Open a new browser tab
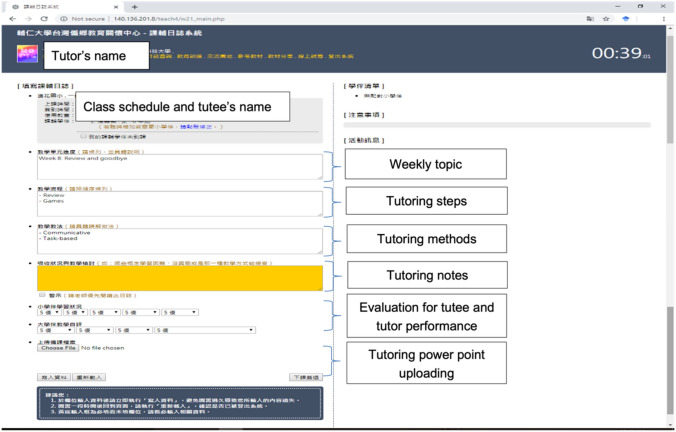Viewport: 676px width, 432px height. click(x=134, y=6)
